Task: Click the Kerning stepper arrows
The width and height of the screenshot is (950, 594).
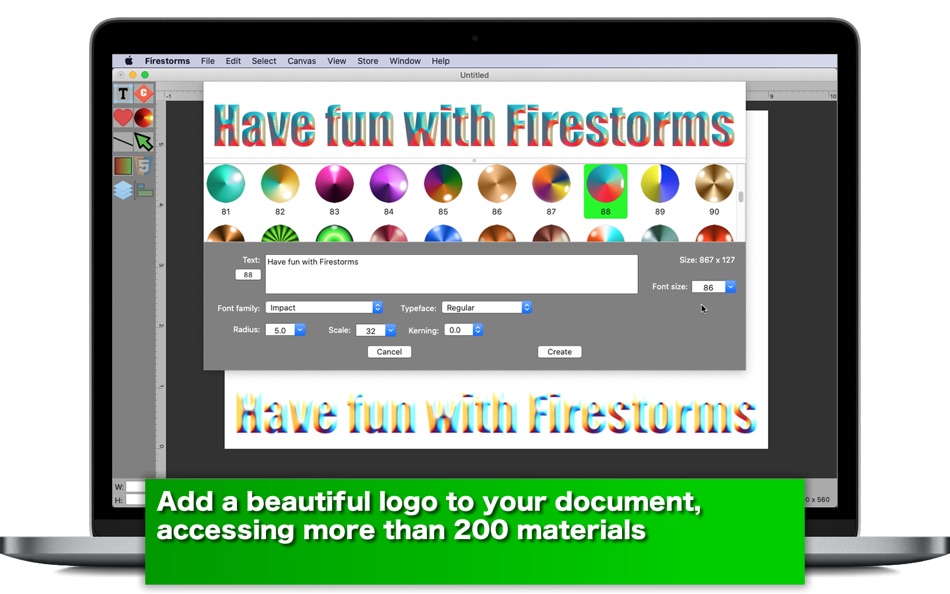Action: click(478, 330)
